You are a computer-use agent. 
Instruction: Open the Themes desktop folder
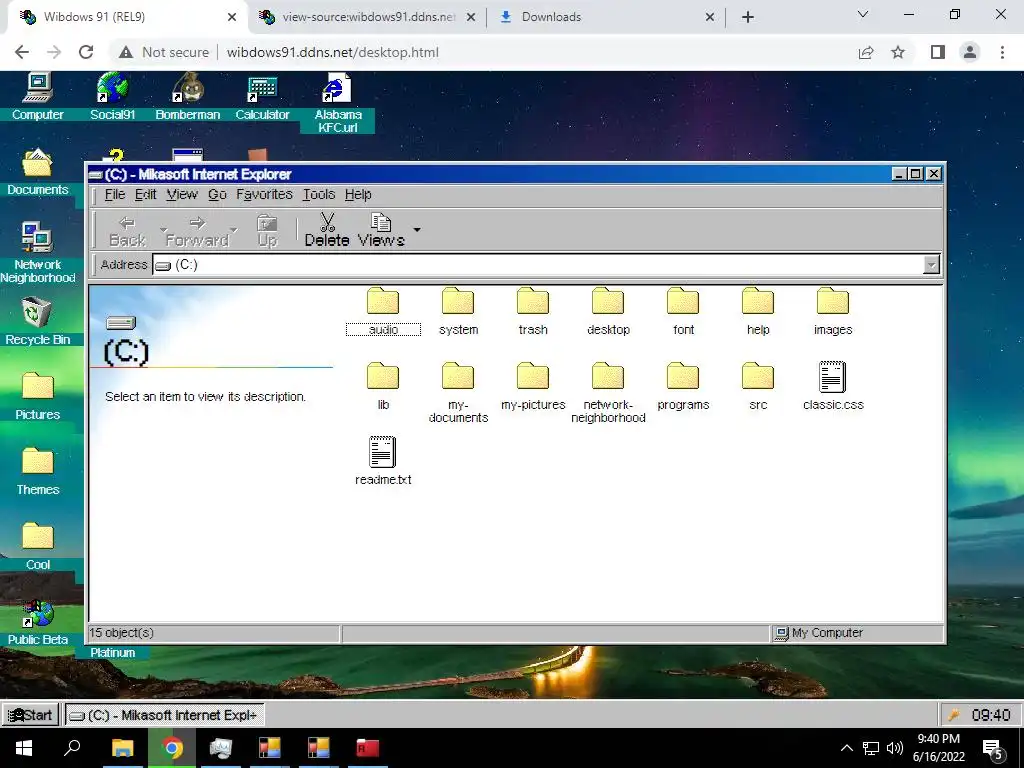pos(37,472)
